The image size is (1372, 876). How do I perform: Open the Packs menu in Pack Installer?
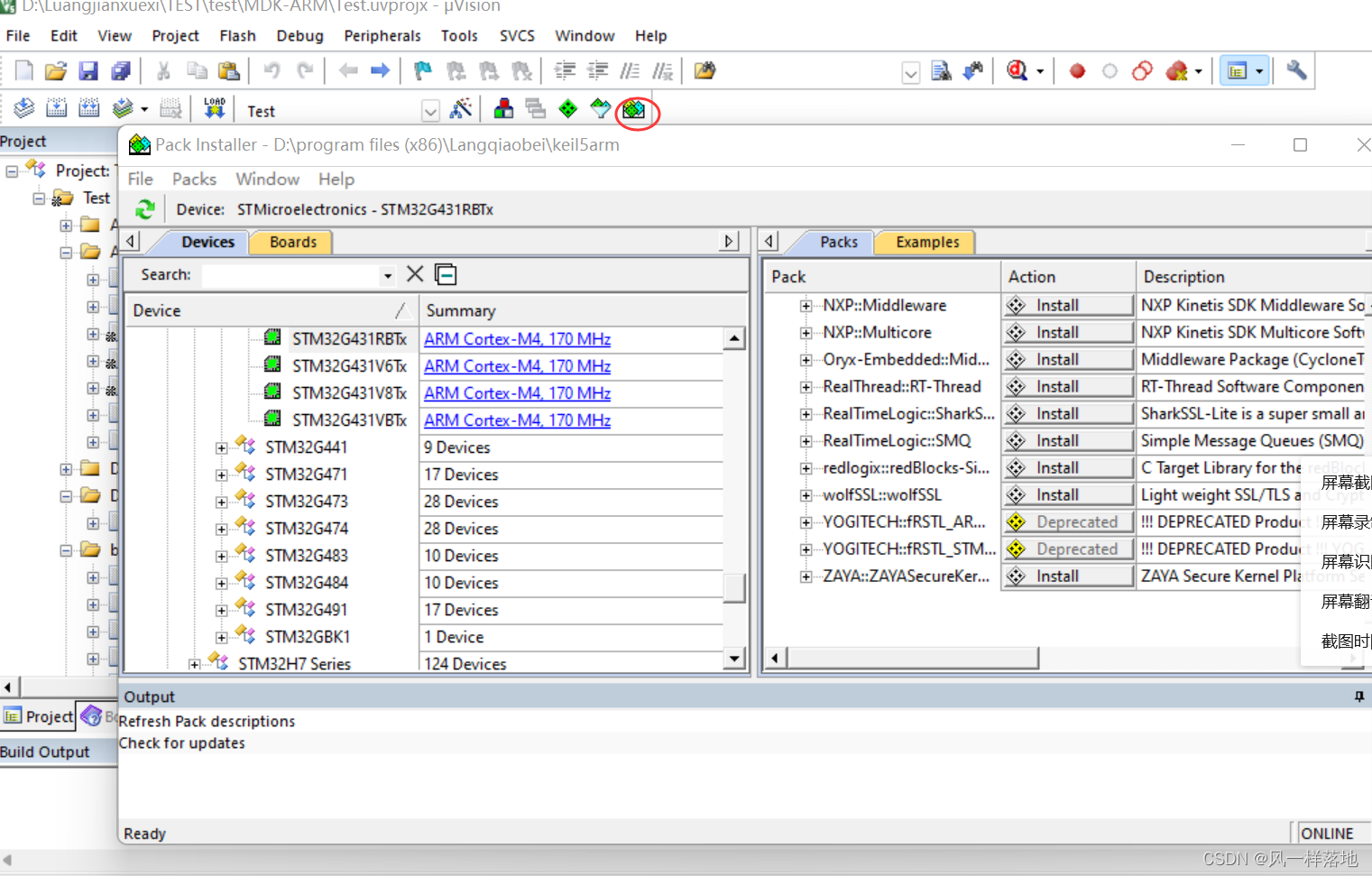coord(194,179)
